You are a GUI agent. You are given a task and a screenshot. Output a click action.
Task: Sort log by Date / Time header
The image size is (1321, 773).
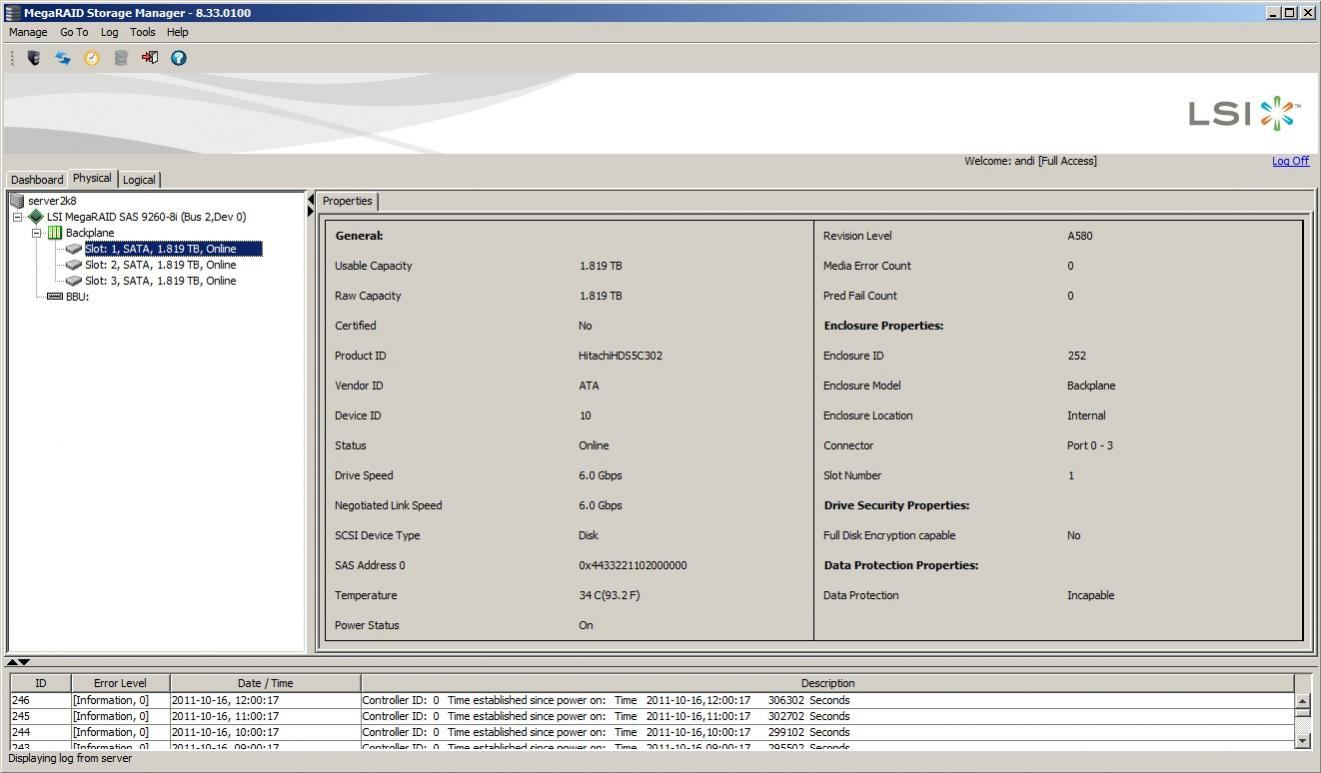(x=265, y=683)
